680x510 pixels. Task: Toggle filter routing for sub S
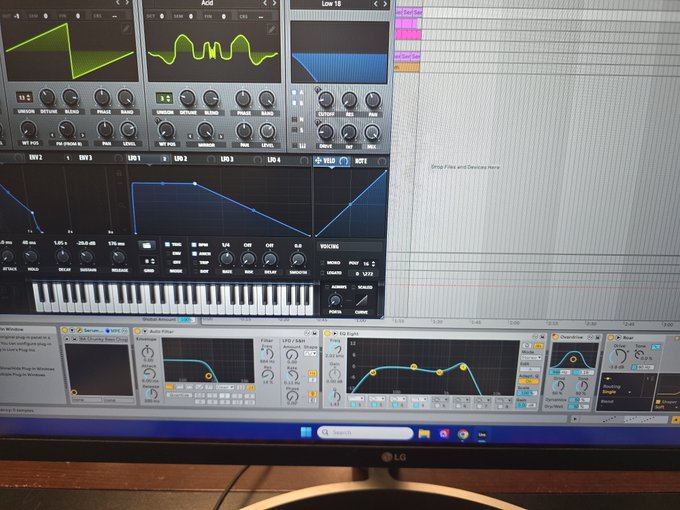294,130
